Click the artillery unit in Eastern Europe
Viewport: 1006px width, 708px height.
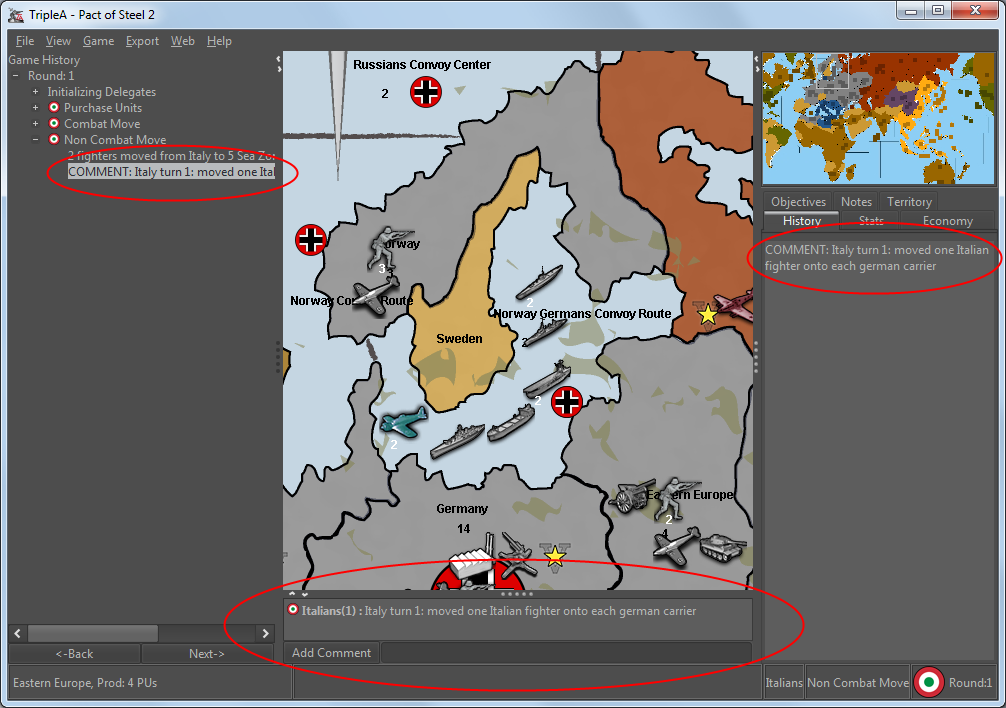pos(632,496)
